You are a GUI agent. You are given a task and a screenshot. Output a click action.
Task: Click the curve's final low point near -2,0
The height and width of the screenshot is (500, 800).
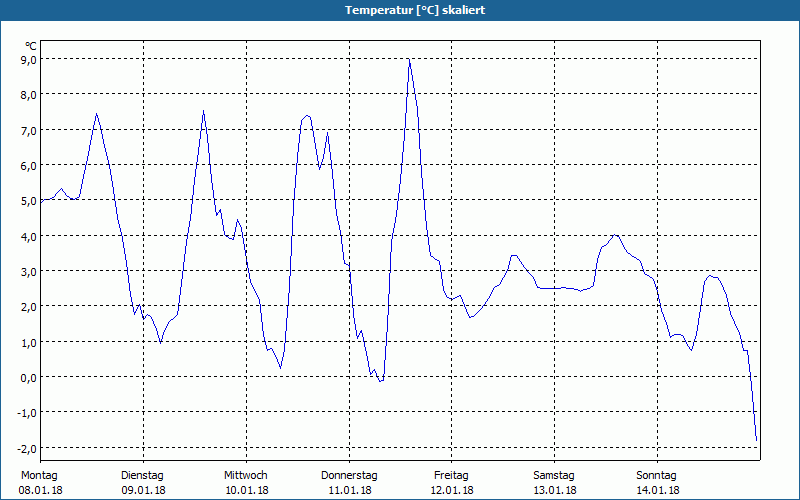[756, 440]
